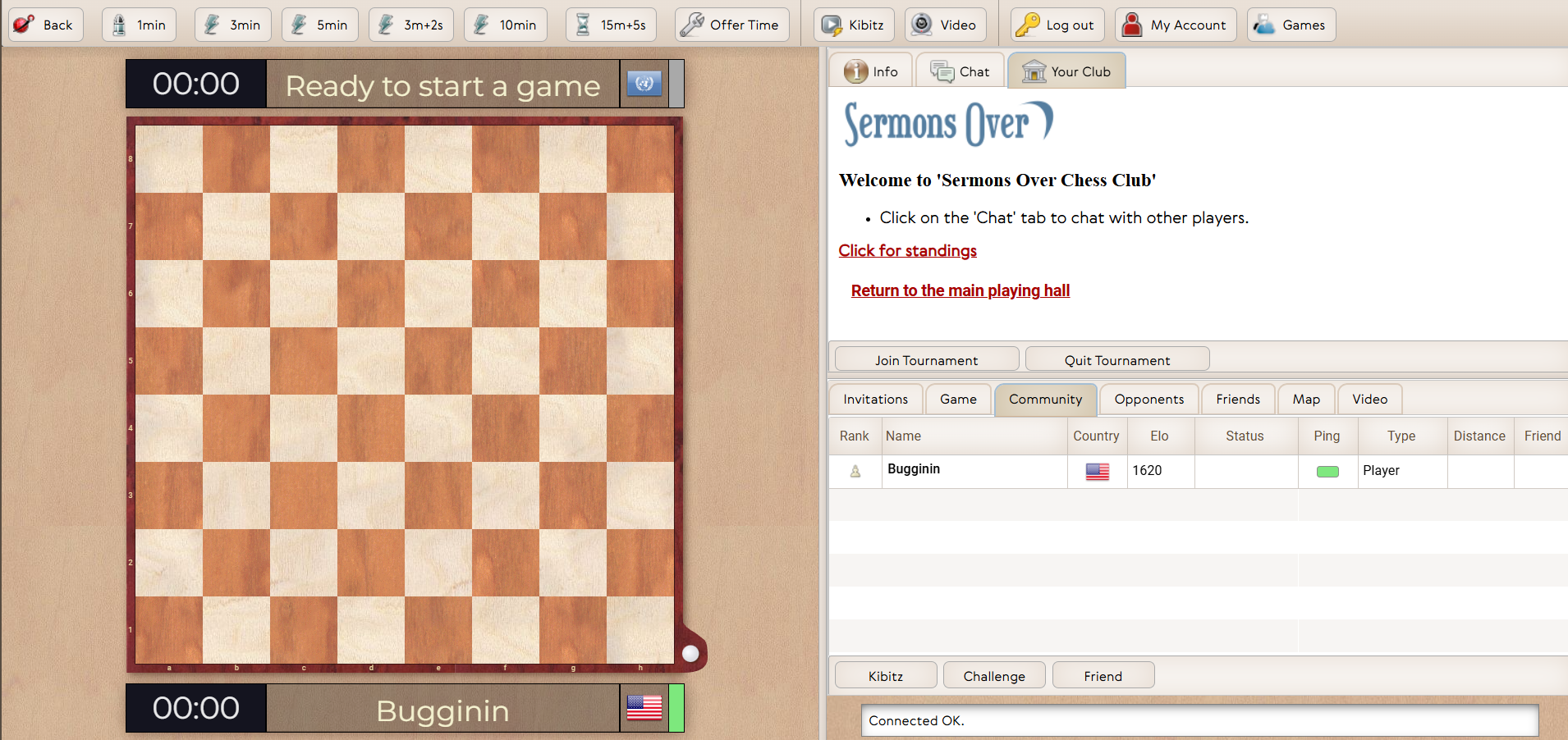Switch to the Chat tab

click(960, 71)
